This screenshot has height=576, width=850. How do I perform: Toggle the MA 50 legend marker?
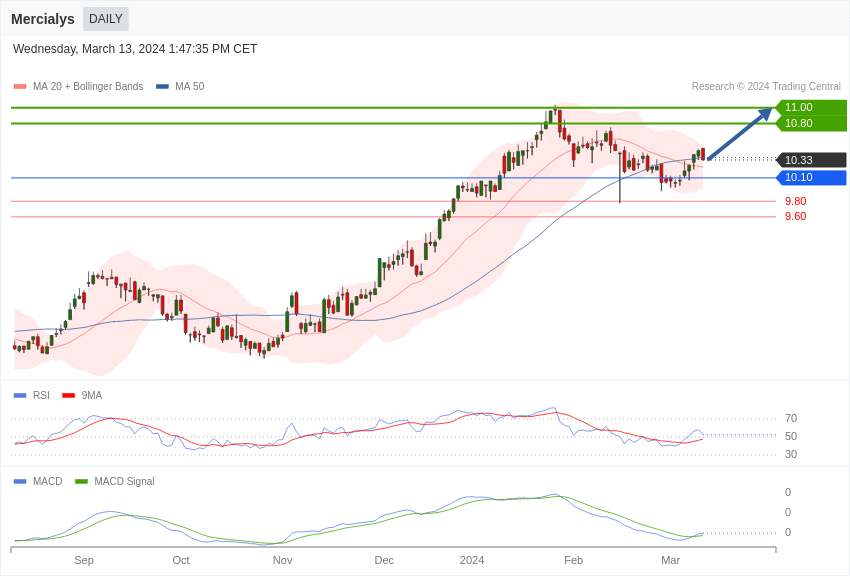point(162,87)
